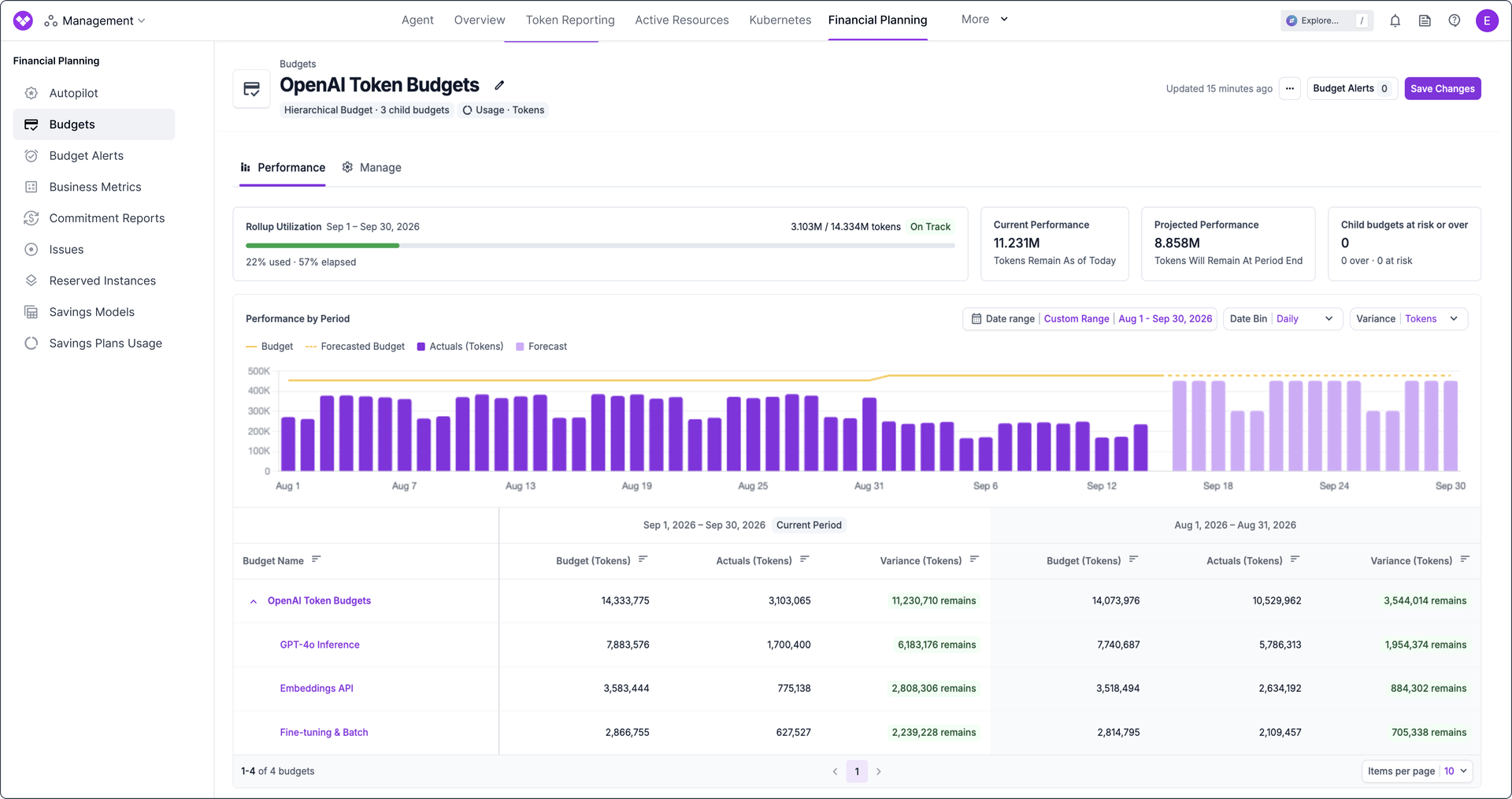This screenshot has width=1512, height=799.
Task: Open the Variance Tokens dropdown
Action: pos(1408,318)
